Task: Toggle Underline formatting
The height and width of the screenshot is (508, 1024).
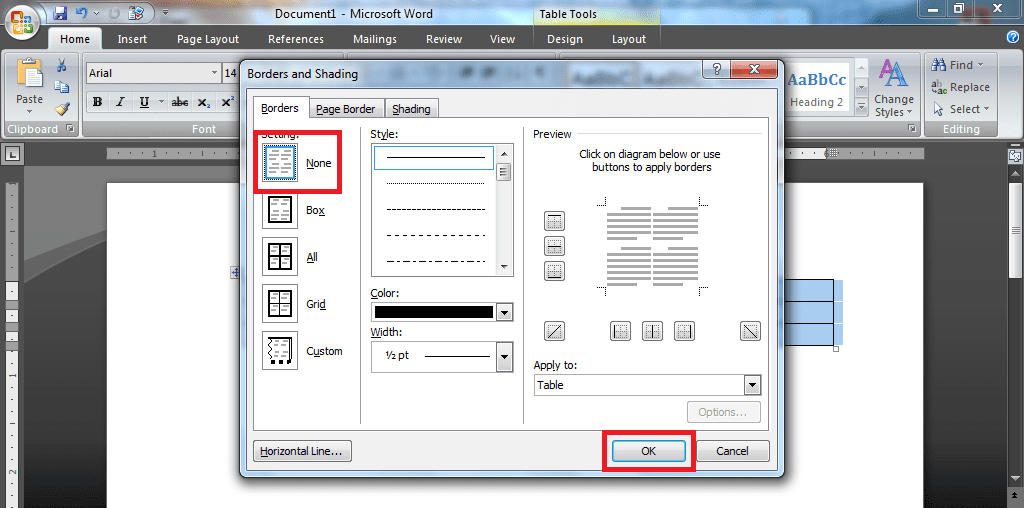Action: tap(144, 102)
